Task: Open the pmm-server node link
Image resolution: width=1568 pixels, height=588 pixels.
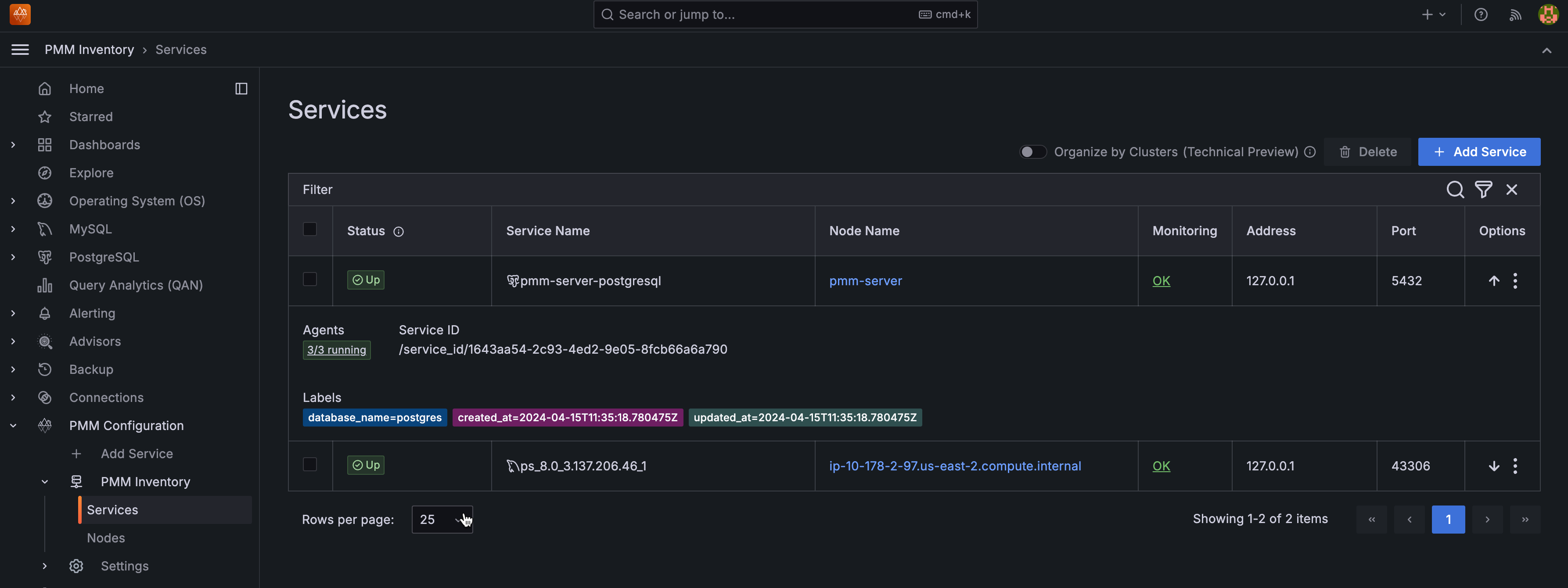Action: 865,280
